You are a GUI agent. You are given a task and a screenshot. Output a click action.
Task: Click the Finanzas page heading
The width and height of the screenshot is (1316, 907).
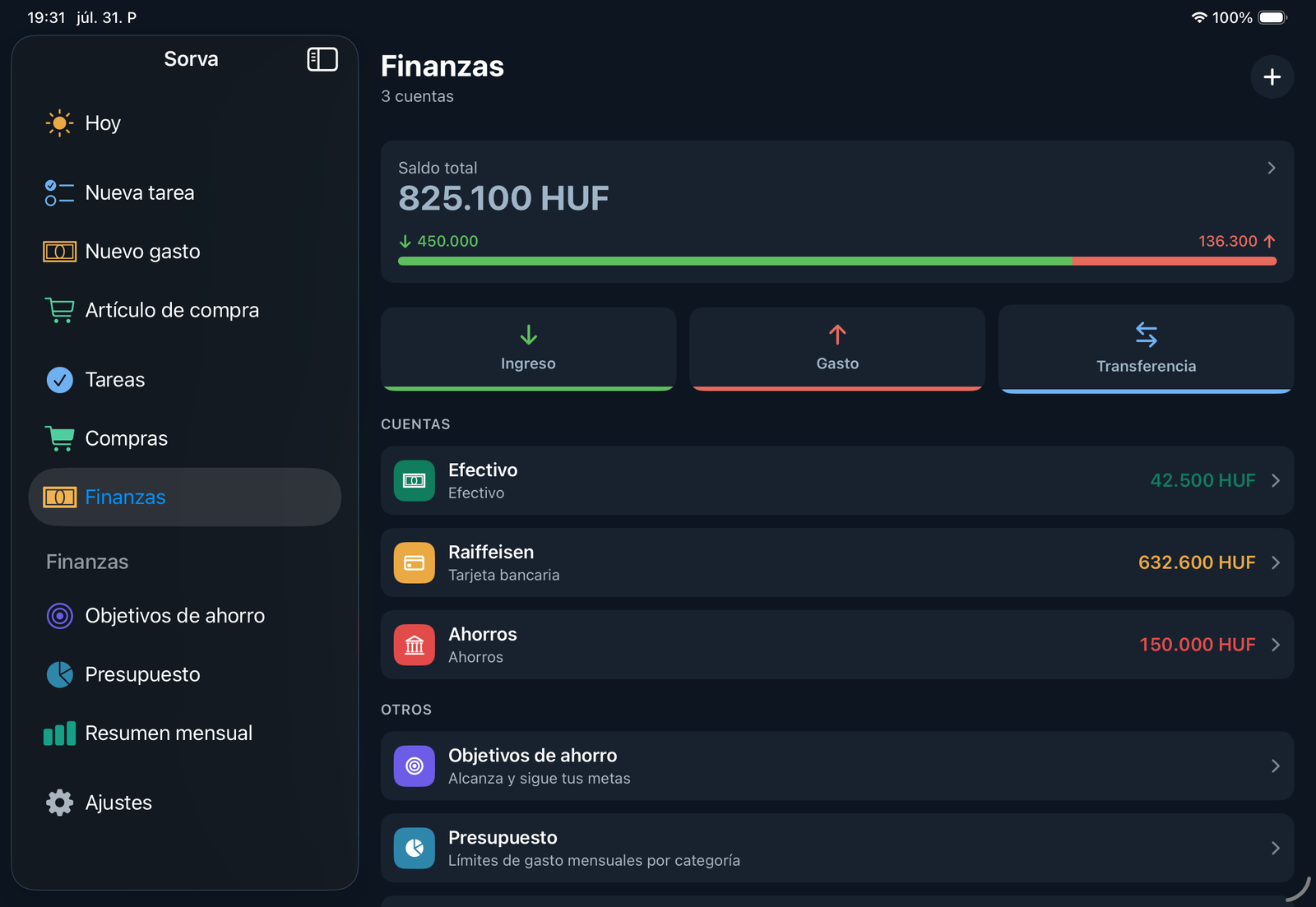click(443, 67)
